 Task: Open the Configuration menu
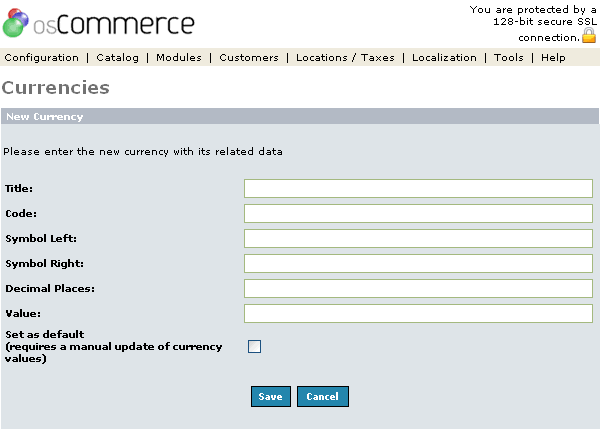(x=41, y=57)
